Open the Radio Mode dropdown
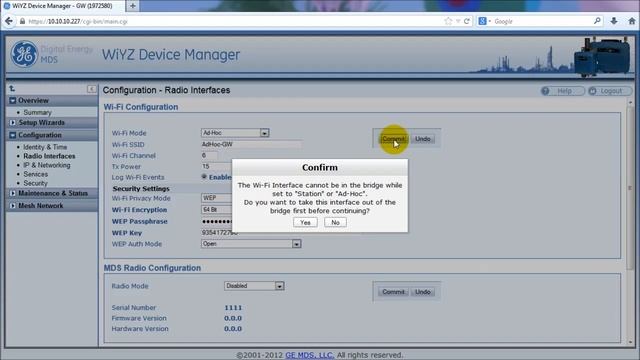 [254, 286]
